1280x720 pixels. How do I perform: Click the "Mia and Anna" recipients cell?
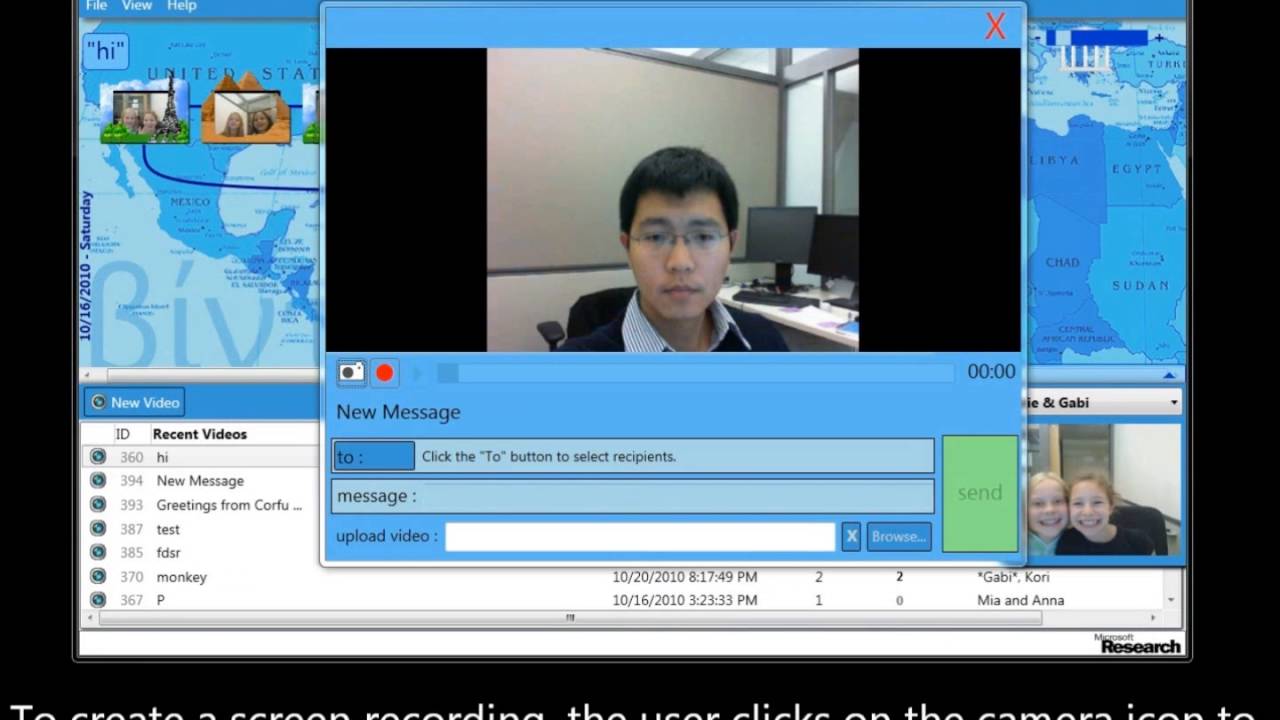(1020, 601)
